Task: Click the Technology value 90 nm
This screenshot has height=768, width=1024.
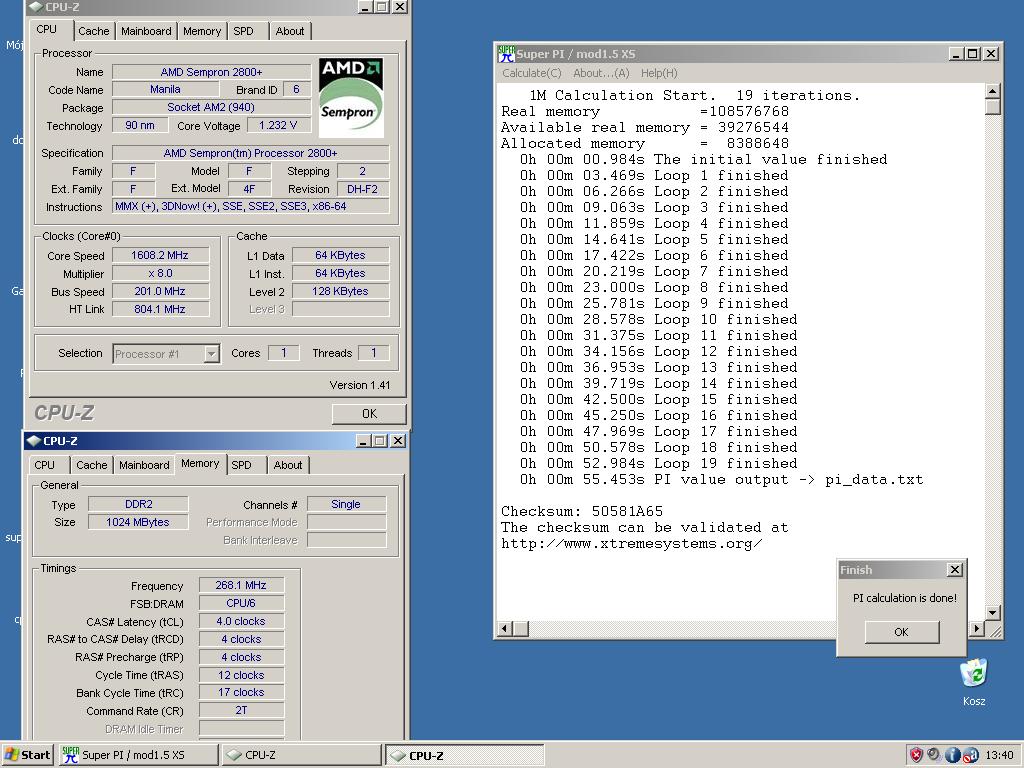Action: pos(140,125)
